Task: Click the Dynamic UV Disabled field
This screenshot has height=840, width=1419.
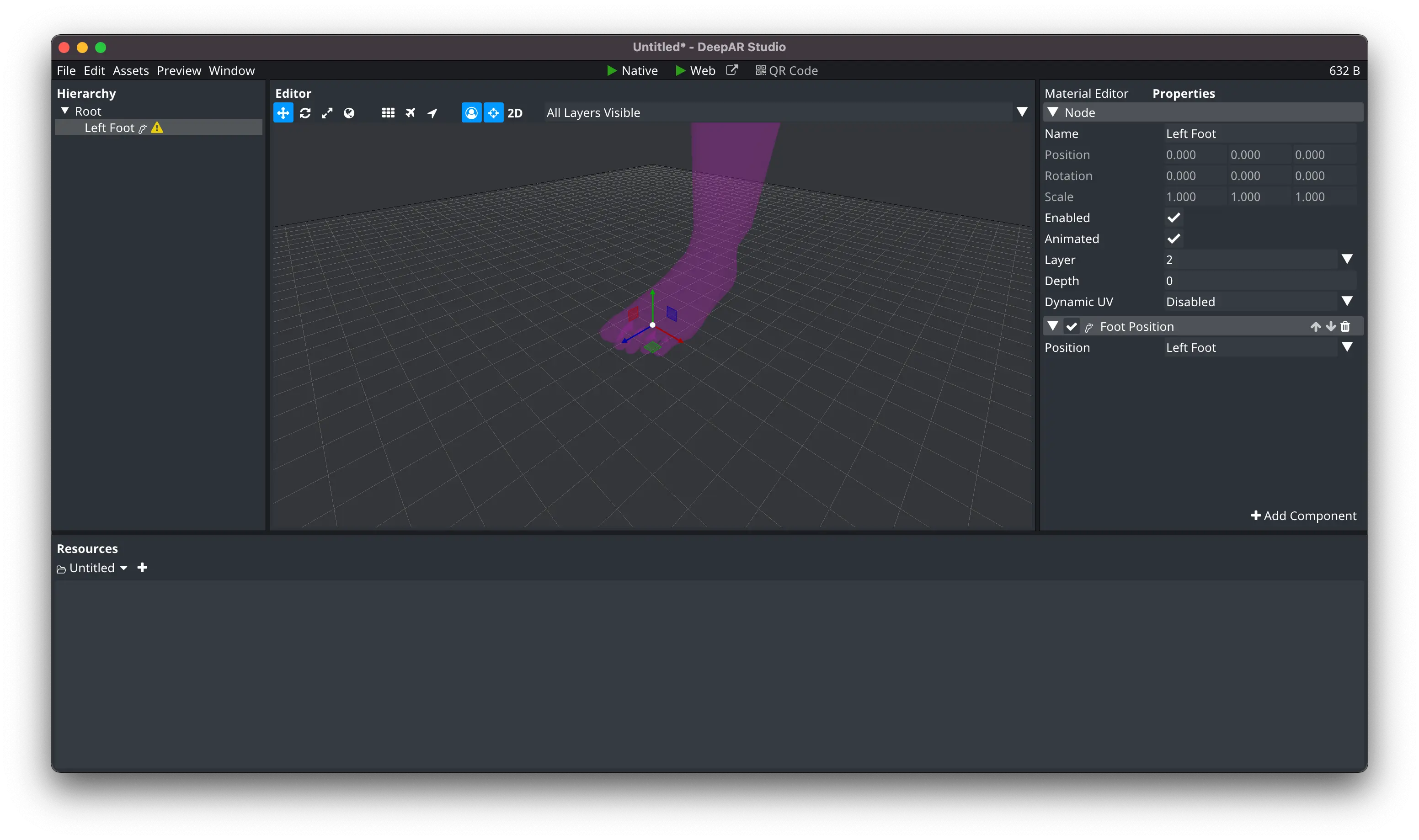Action: (x=1250, y=302)
